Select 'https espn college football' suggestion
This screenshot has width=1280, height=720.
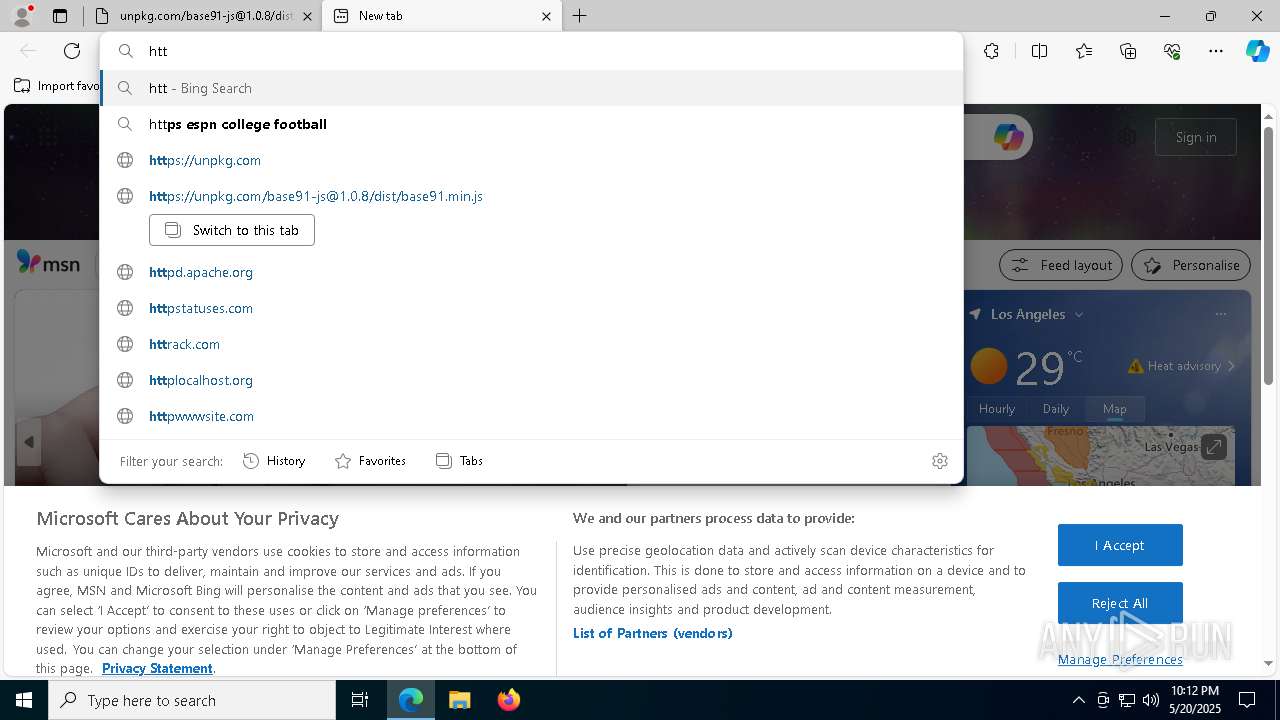pyautogui.click(x=531, y=124)
